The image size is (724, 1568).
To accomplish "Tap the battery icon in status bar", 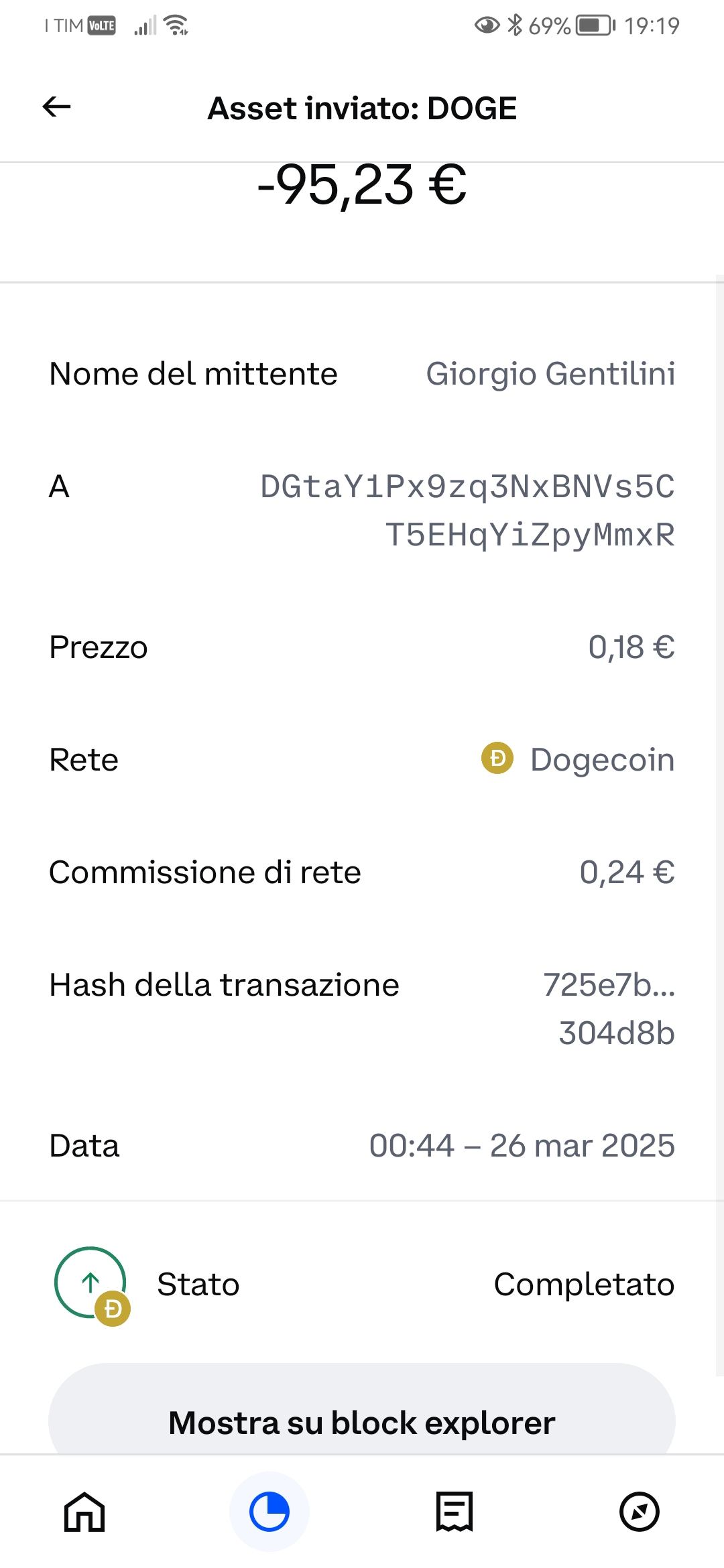I will click(595, 26).
